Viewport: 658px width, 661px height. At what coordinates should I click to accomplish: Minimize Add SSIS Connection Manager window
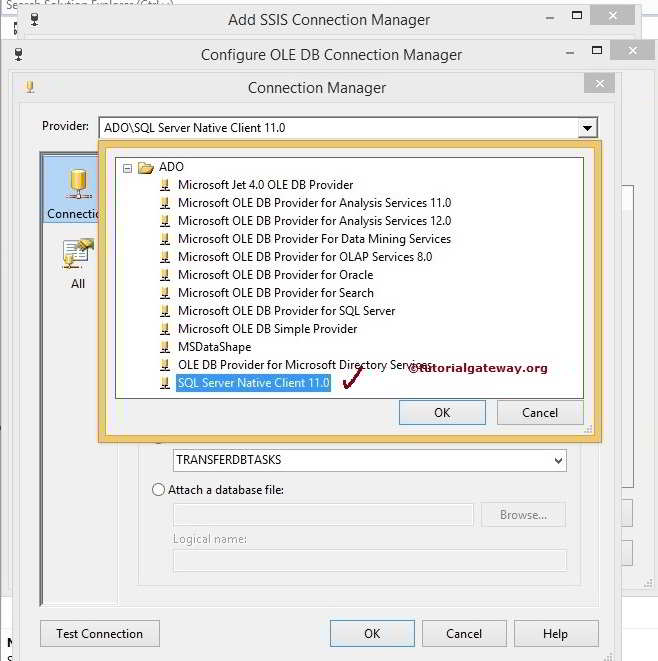[x=550, y=18]
